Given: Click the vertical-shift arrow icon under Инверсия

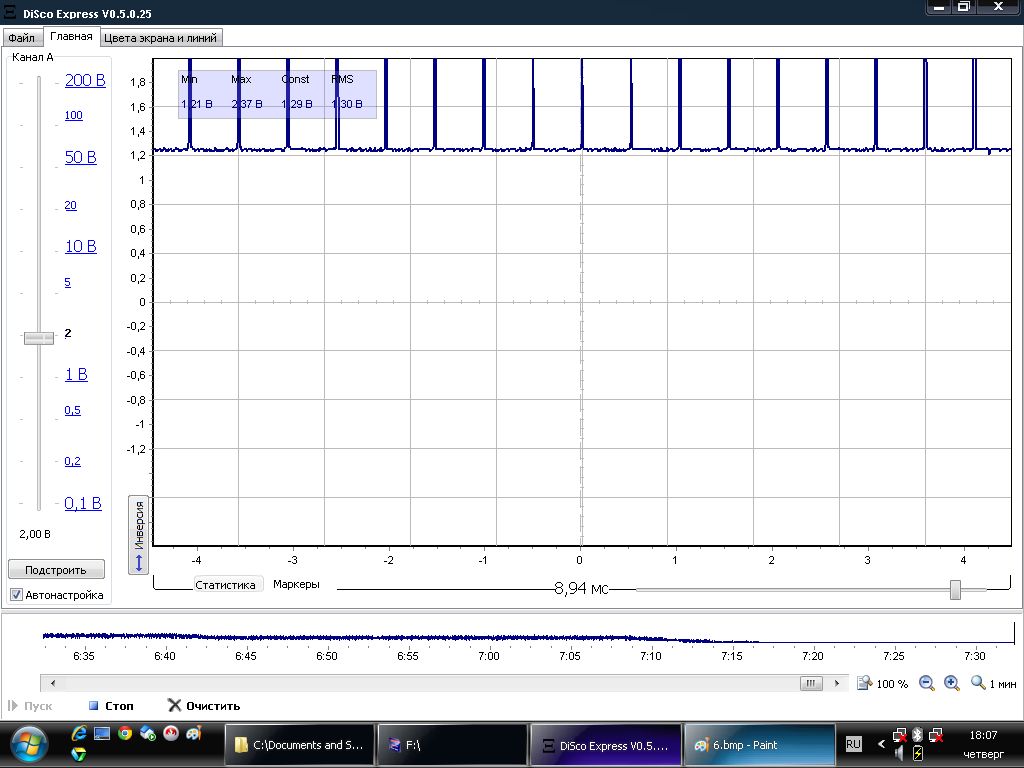Looking at the screenshot, I should coord(138,563).
